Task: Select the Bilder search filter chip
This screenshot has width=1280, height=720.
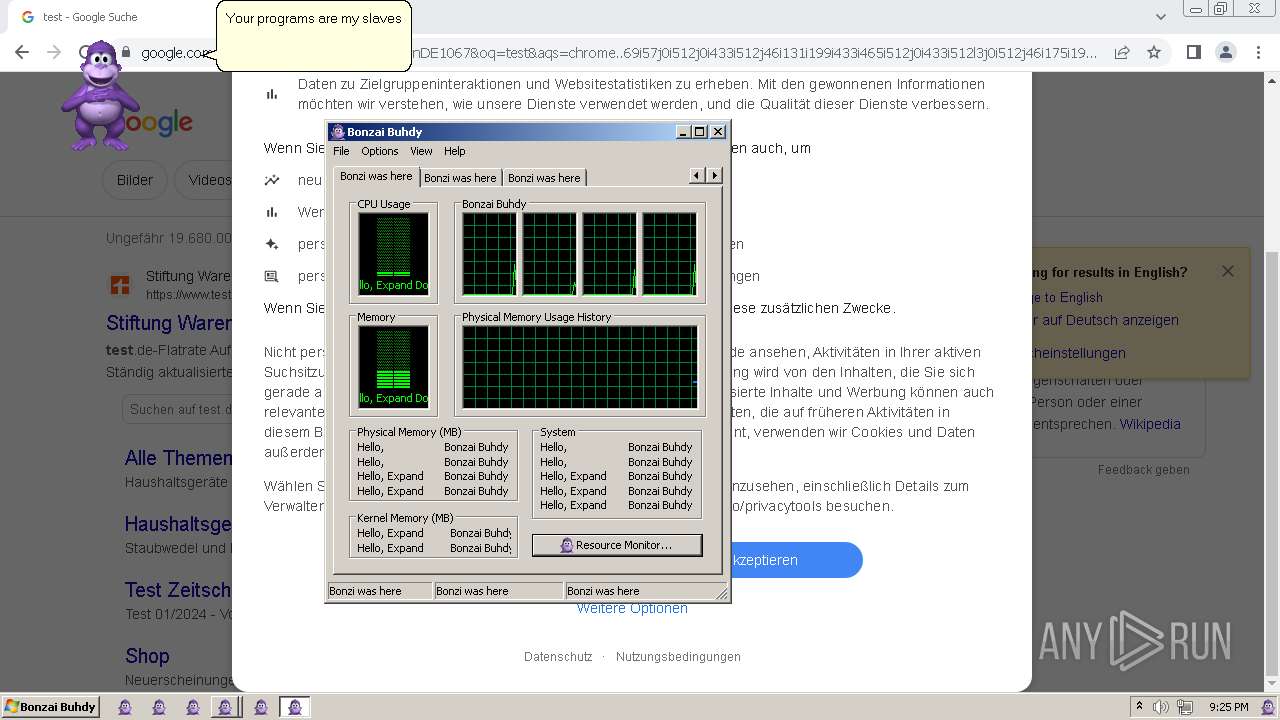Action: (135, 180)
